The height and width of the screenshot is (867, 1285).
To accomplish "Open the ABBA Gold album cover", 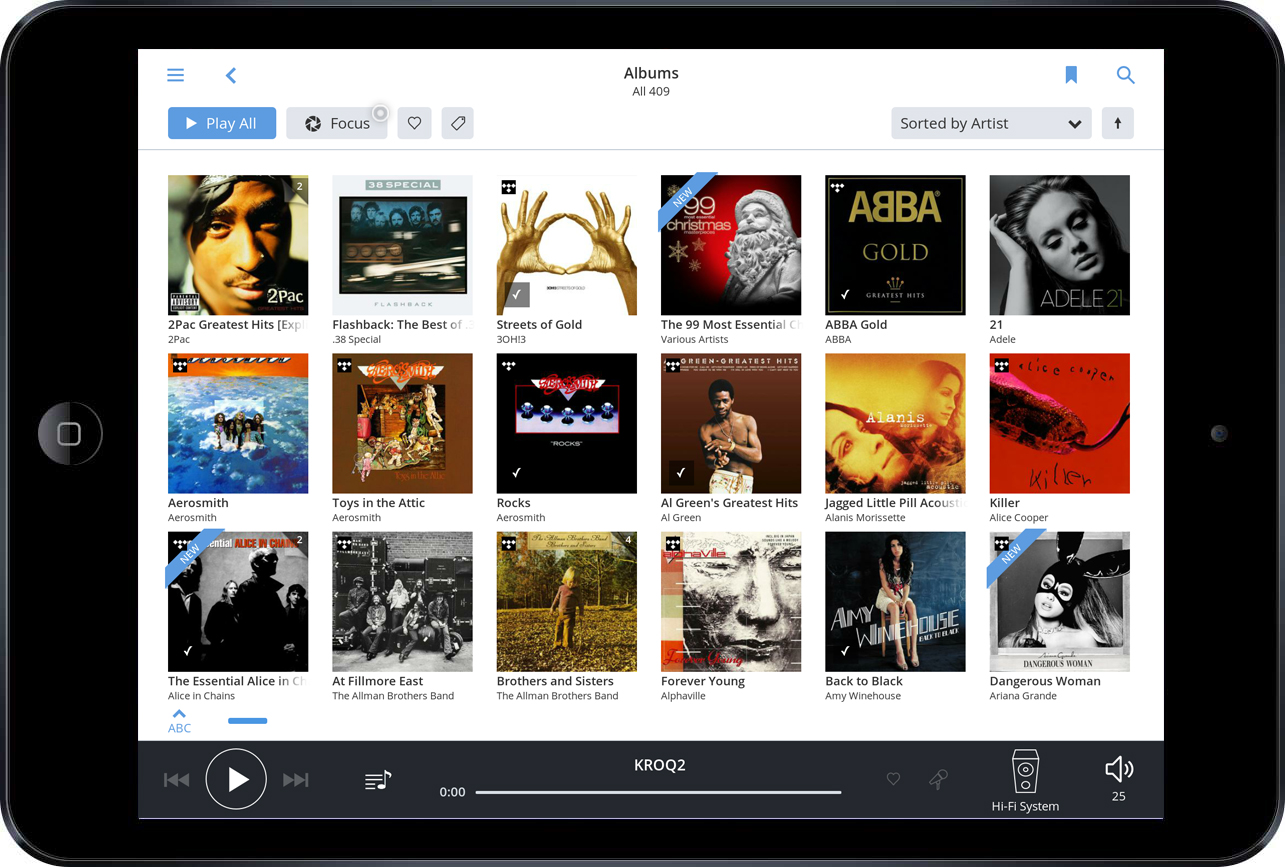I will pyautogui.click(x=895, y=245).
